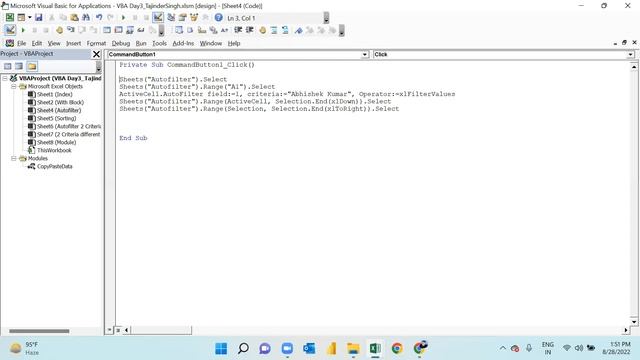
Task: Open the Edit menu
Action: click(37, 43)
